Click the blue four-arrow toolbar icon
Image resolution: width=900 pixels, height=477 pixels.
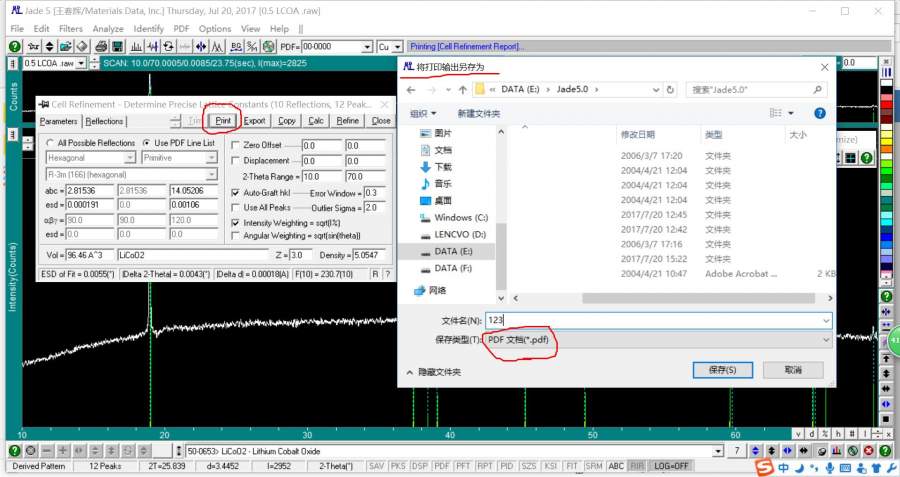201,46
